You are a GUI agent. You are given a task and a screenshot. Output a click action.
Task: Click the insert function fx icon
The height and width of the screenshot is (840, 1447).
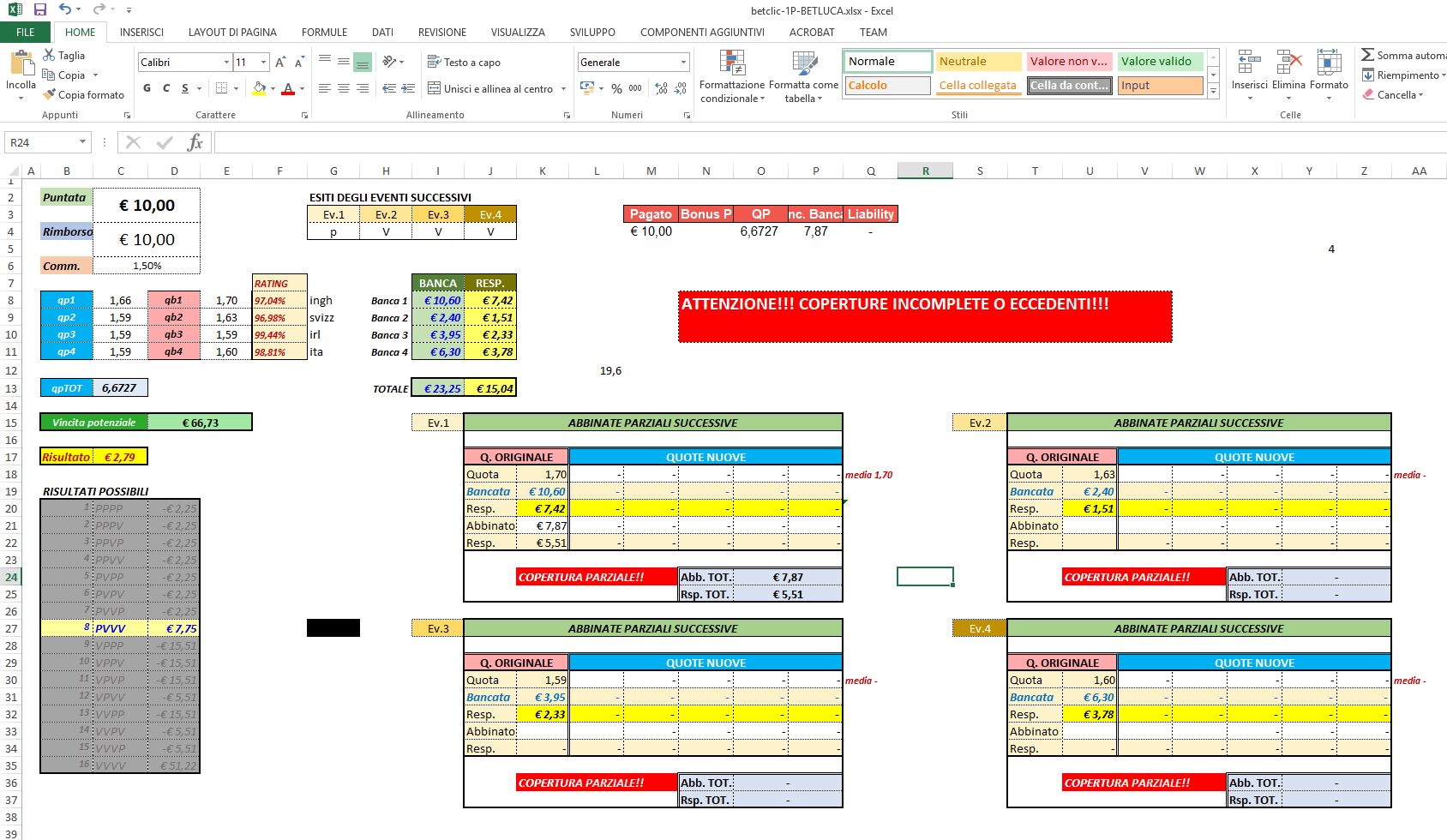point(195,142)
